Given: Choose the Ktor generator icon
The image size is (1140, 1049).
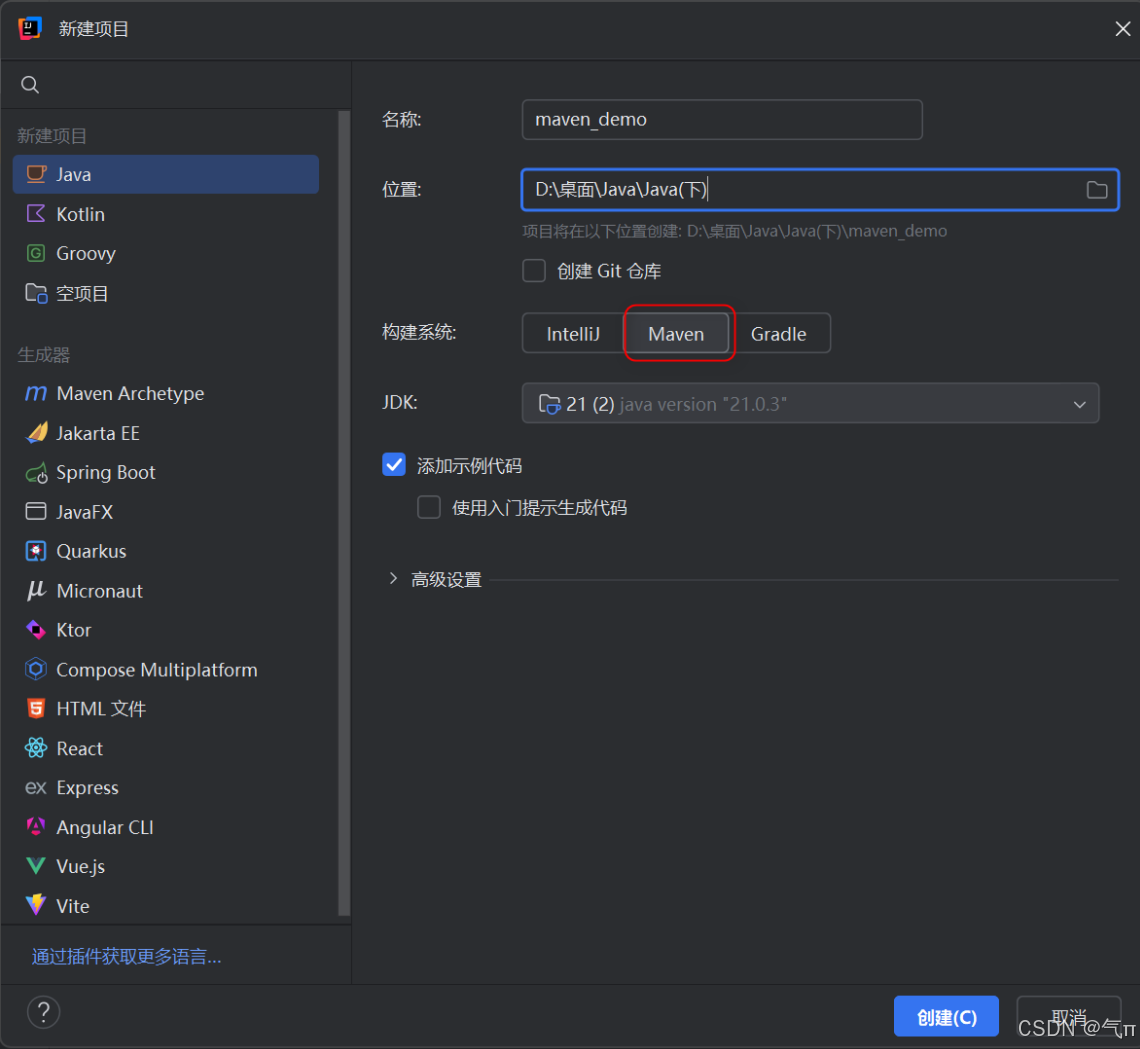Looking at the screenshot, I should click(36, 630).
